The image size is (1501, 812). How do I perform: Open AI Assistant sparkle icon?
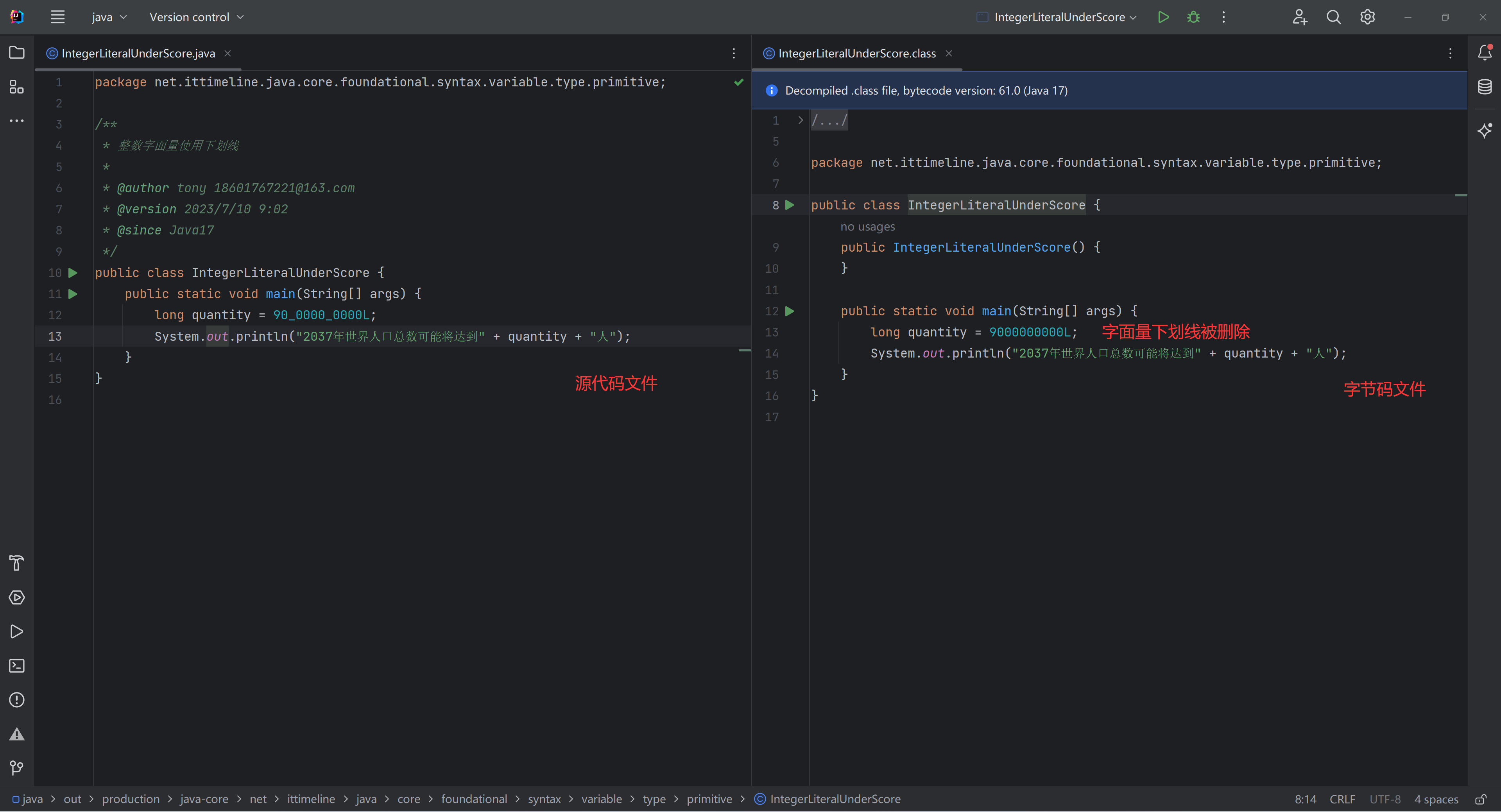[x=1485, y=130]
